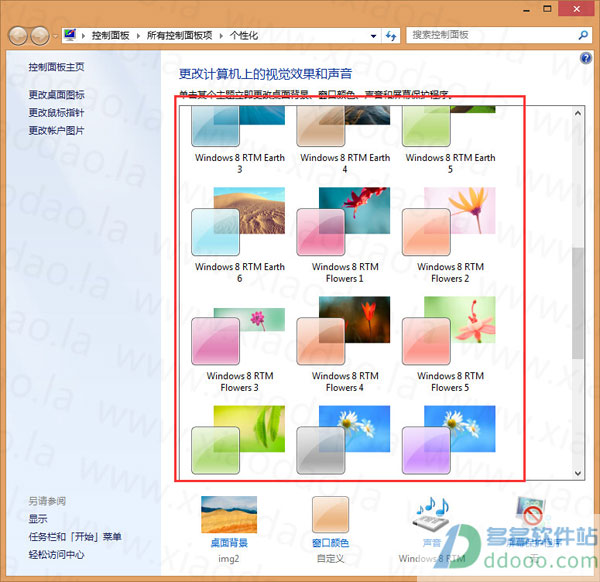Open 更改帐户图片 link
This screenshot has height=582, width=600.
point(56,130)
